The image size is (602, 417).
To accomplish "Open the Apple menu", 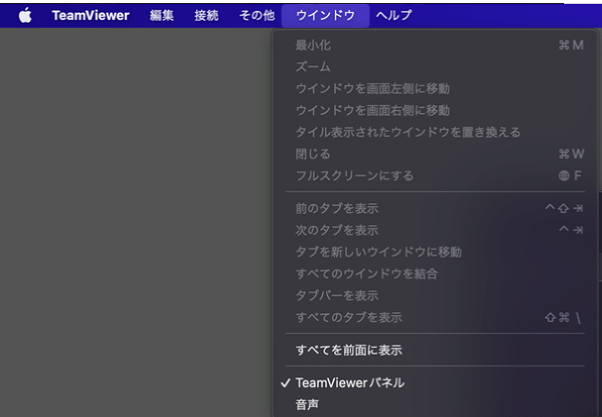I will pos(25,16).
